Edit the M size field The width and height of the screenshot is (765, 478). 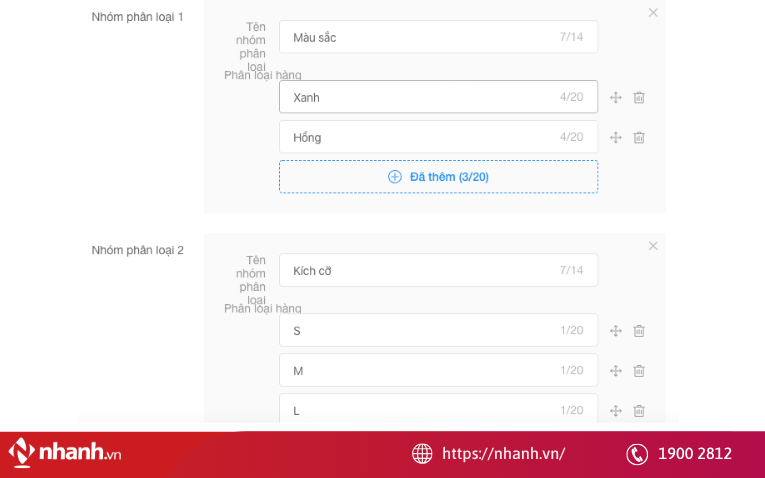click(x=439, y=370)
